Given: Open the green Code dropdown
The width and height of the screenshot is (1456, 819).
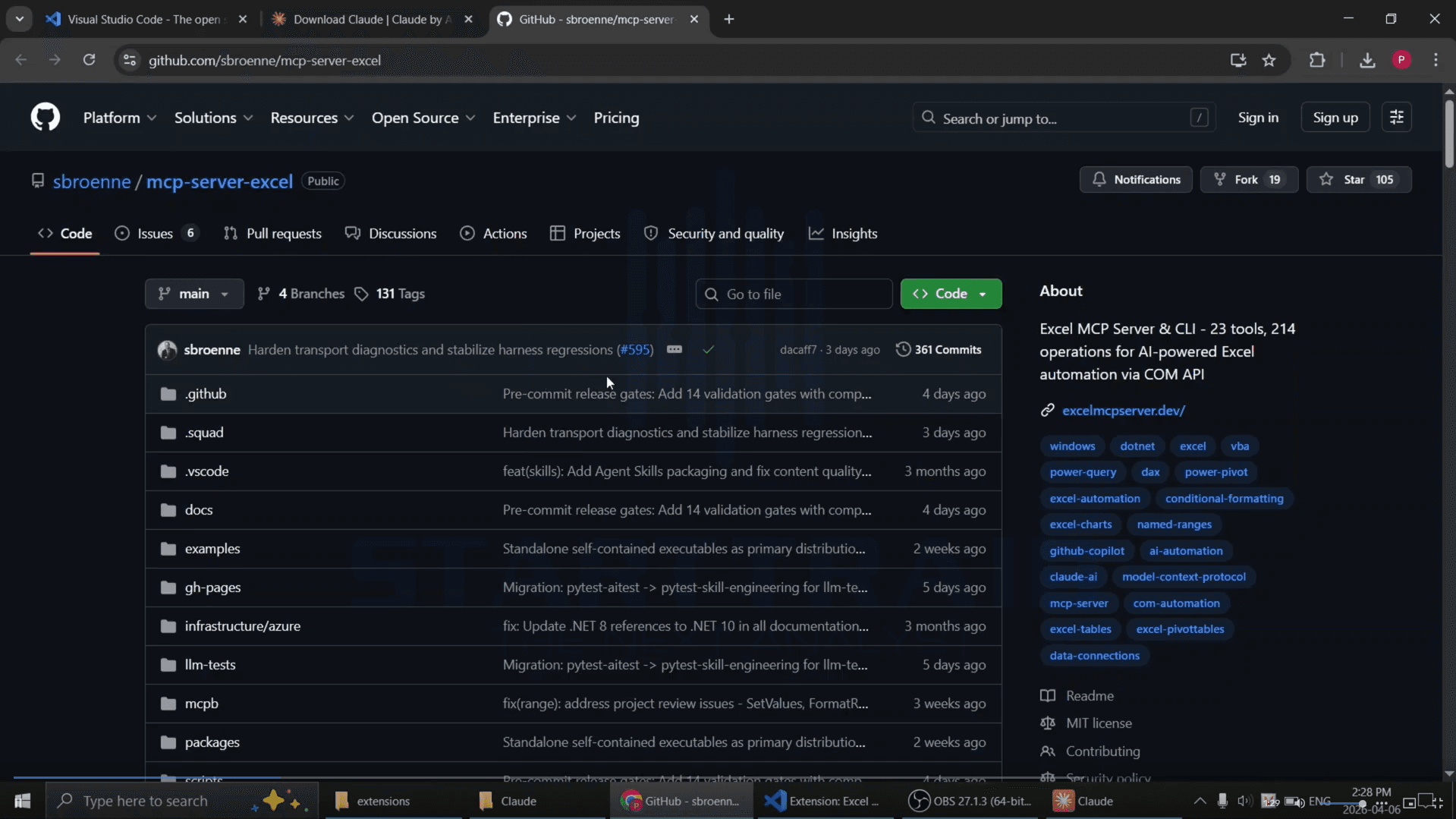Looking at the screenshot, I should [x=951, y=294].
